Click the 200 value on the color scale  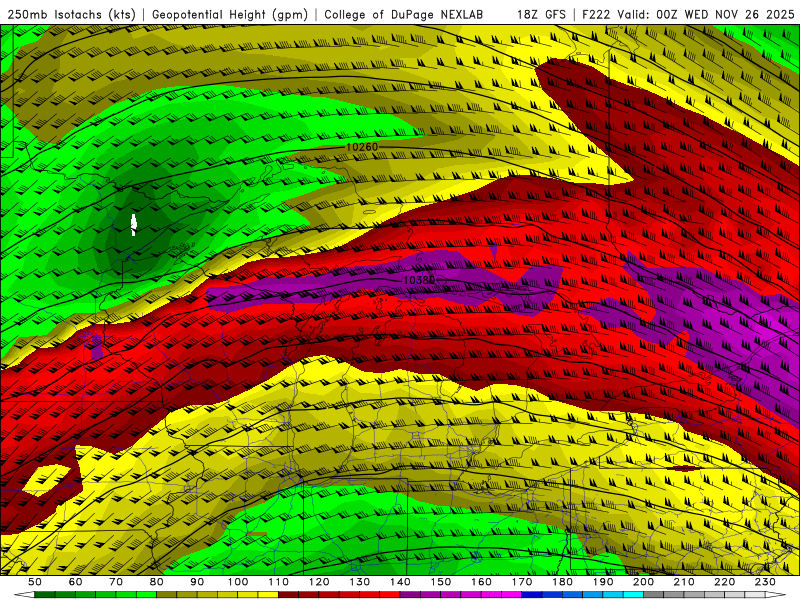(643, 582)
